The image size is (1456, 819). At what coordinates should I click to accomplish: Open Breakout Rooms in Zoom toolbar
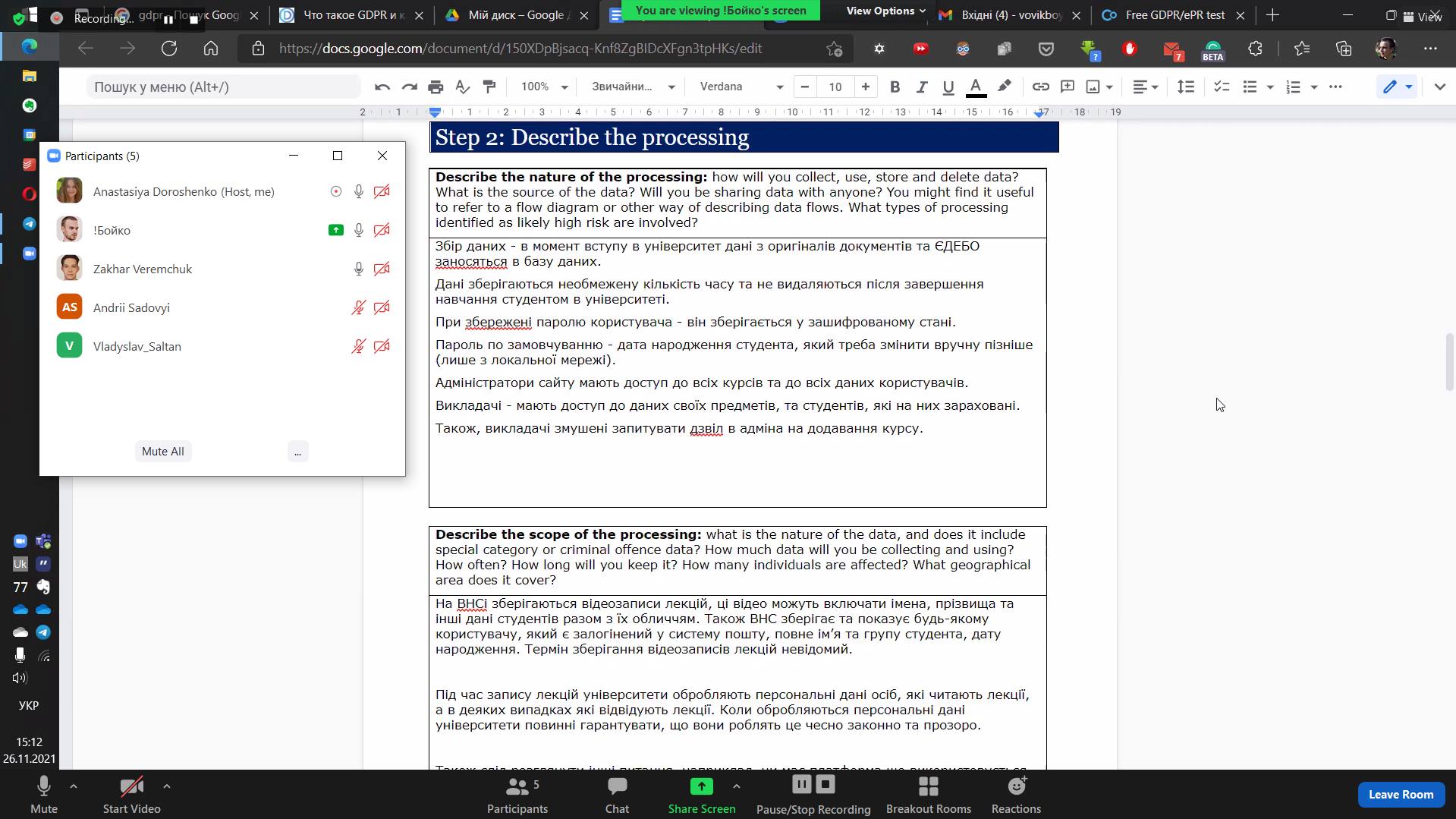(x=928, y=795)
